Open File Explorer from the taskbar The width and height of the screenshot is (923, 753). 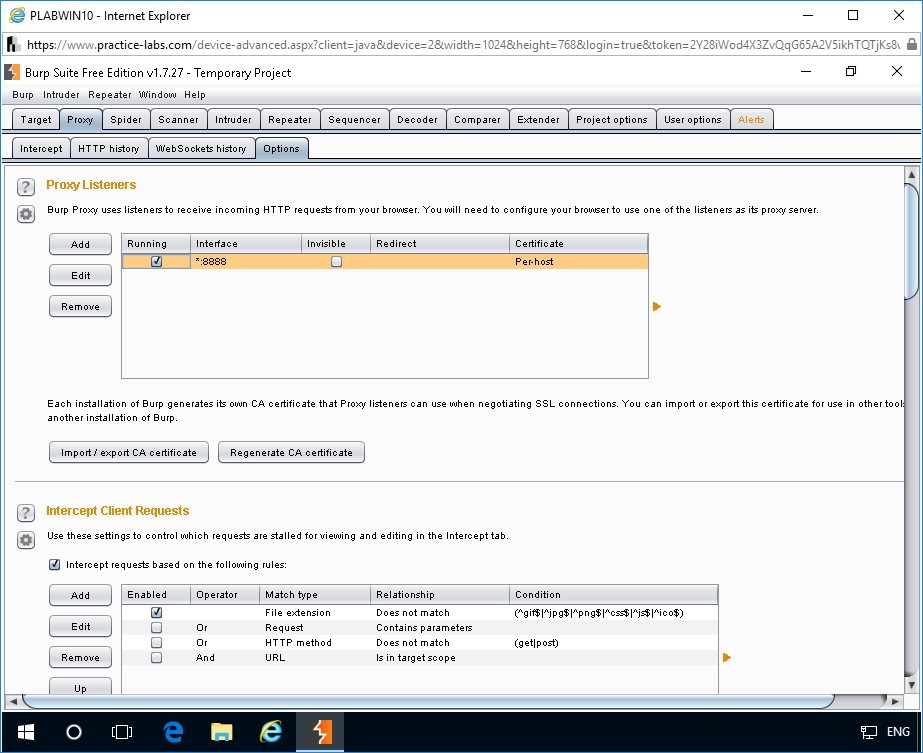[x=222, y=731]
